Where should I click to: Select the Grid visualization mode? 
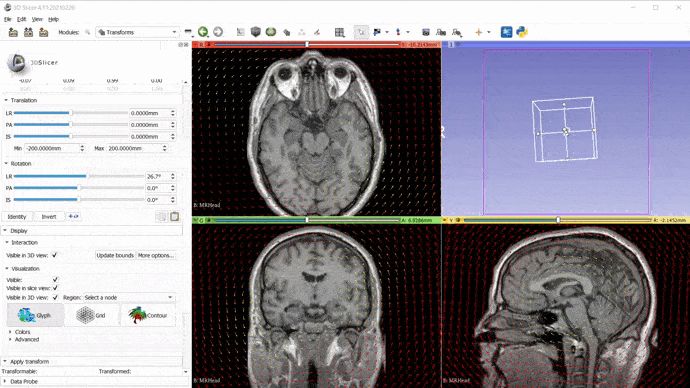tap(92, 315)
